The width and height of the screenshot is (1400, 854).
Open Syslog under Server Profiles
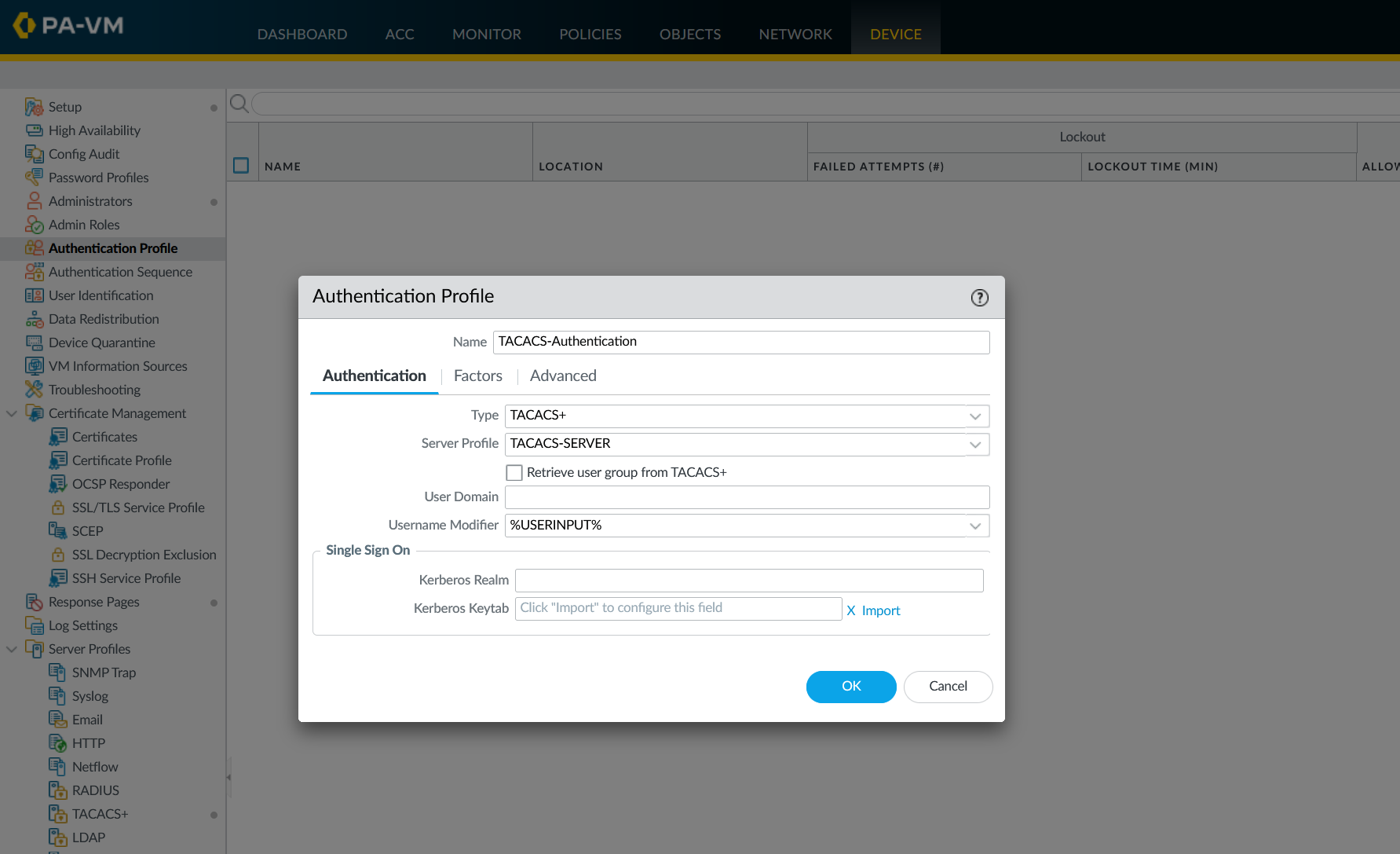[x=90, y=696]
